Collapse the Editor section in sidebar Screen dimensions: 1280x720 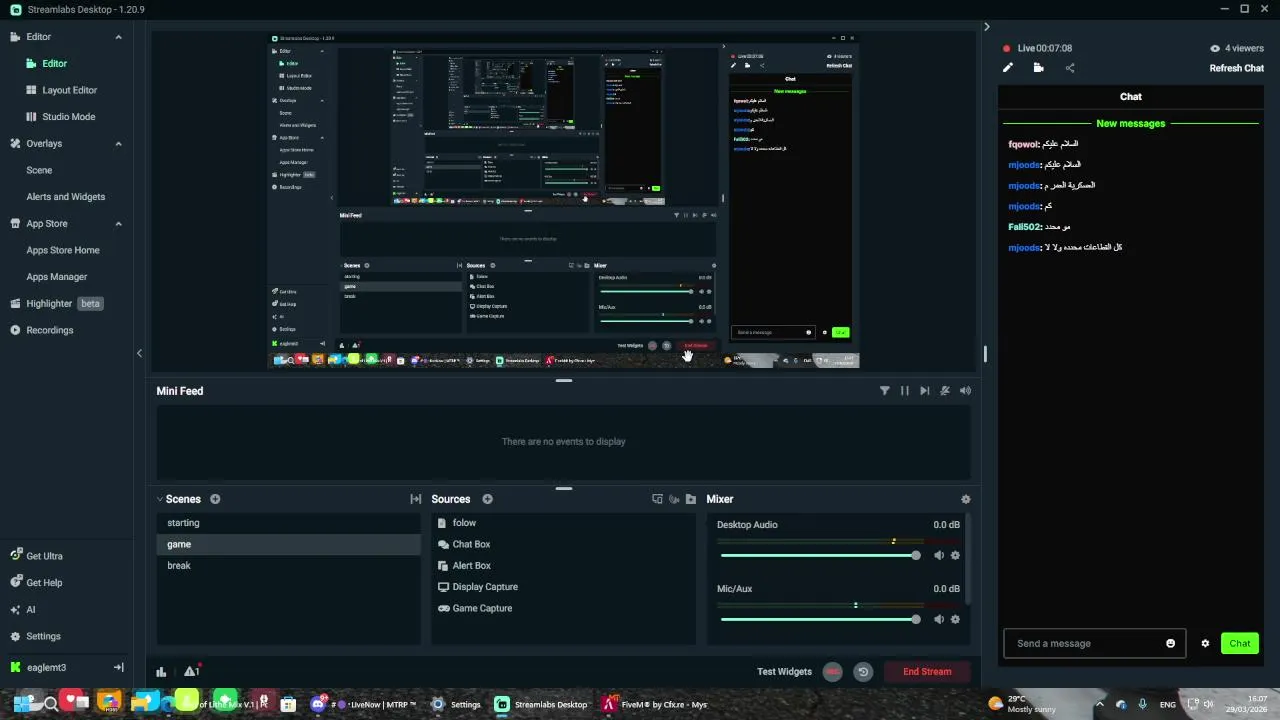[x=118, y=37]
